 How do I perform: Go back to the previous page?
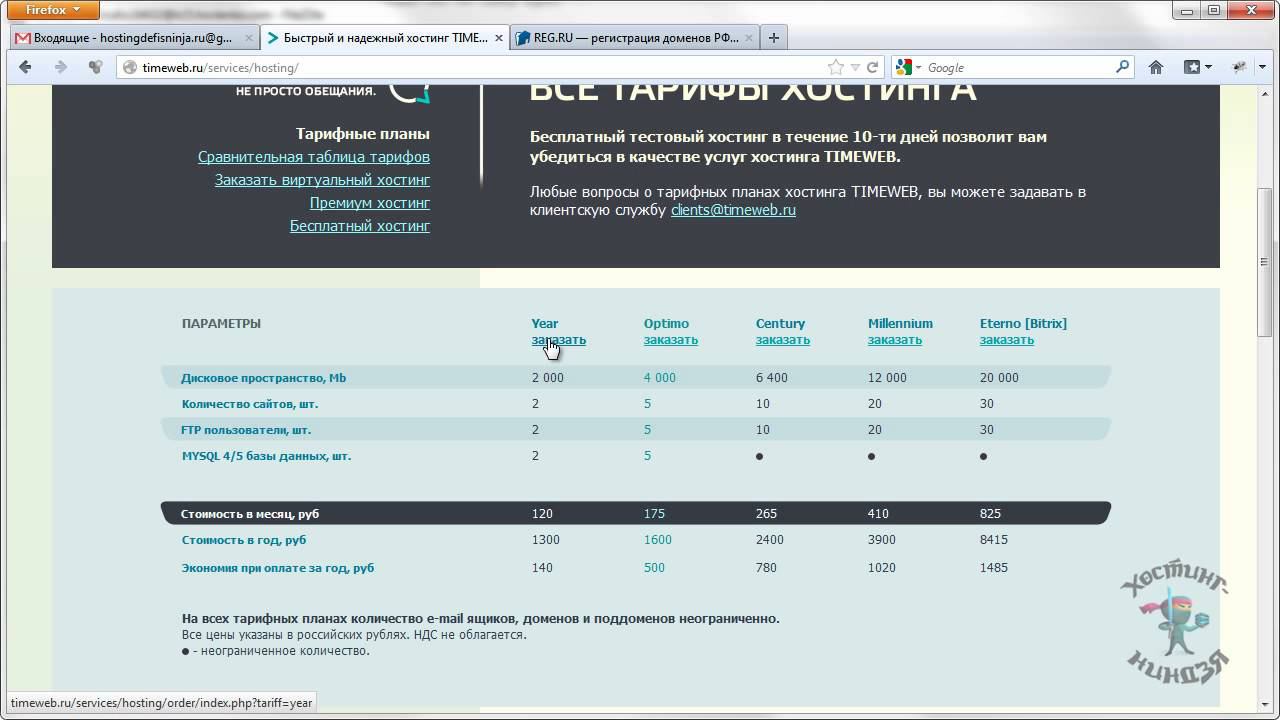pyautogui.click(x=26, y=67)
